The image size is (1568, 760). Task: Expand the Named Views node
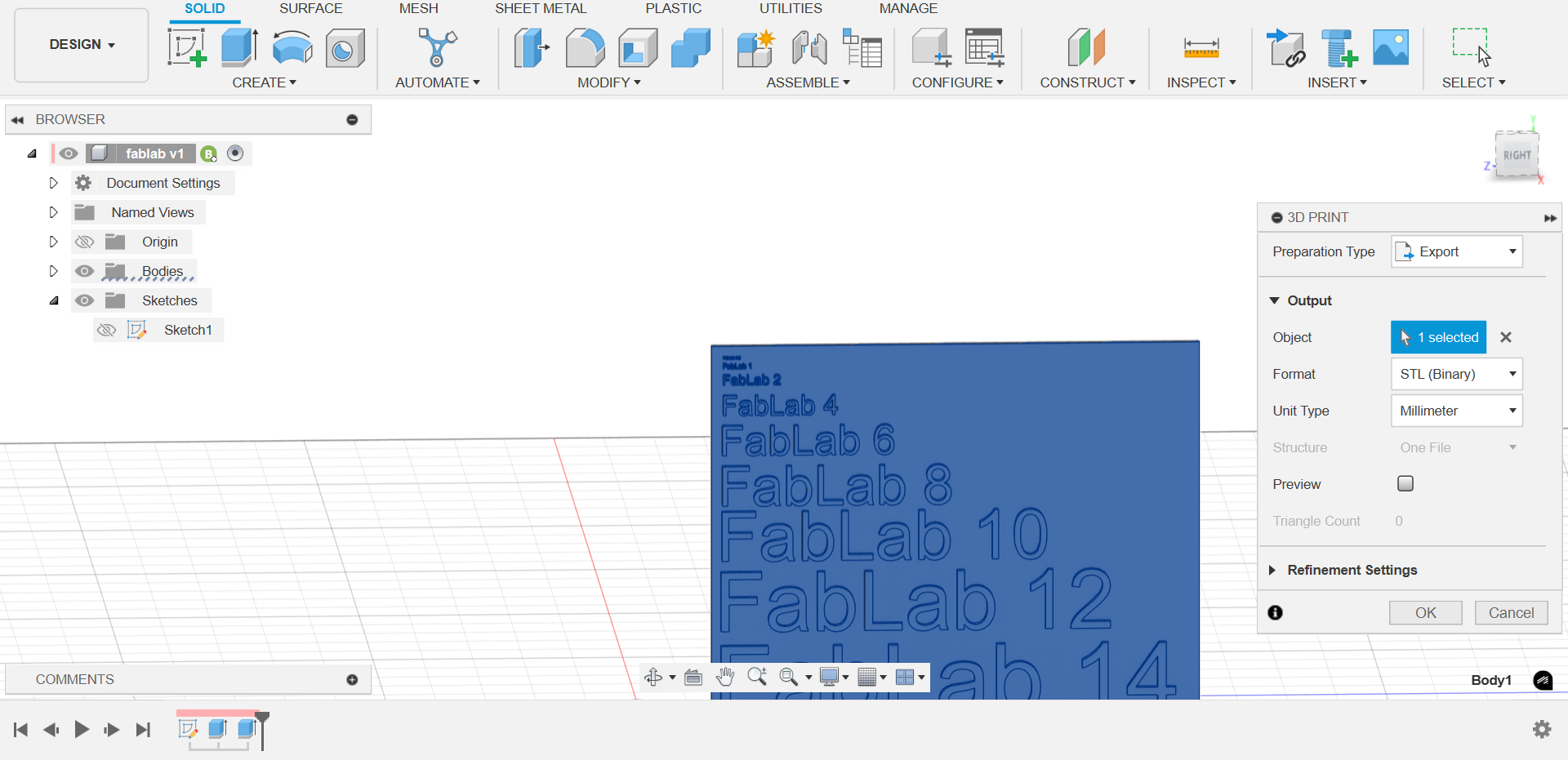point(54,212)
